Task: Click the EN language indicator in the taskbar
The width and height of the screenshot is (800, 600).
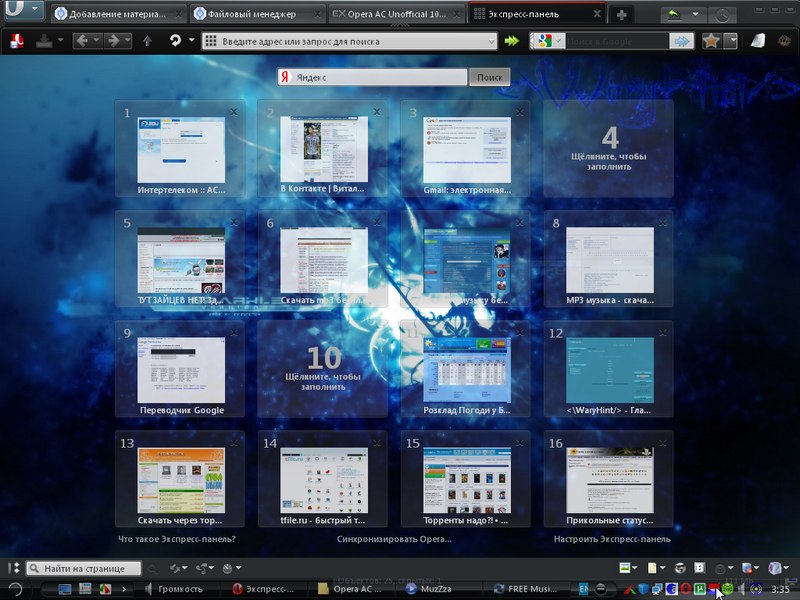Action: [584, 589]
